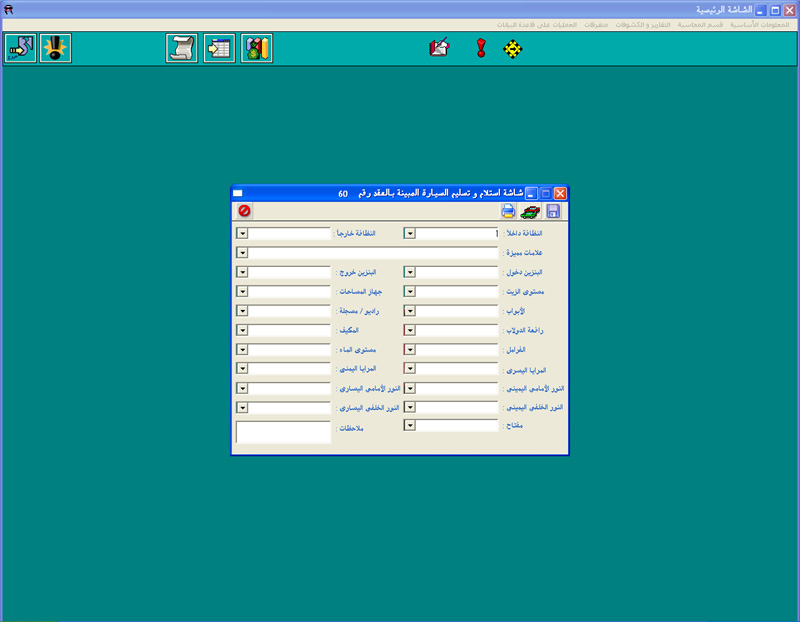
Task: Open the المكيف dropdown arrow
Action: (x=242, y=330)
